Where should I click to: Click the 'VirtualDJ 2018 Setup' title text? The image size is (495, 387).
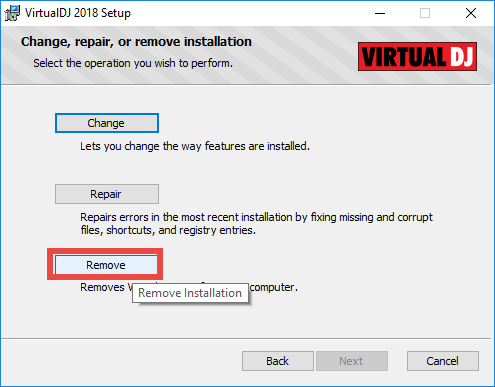78,13
